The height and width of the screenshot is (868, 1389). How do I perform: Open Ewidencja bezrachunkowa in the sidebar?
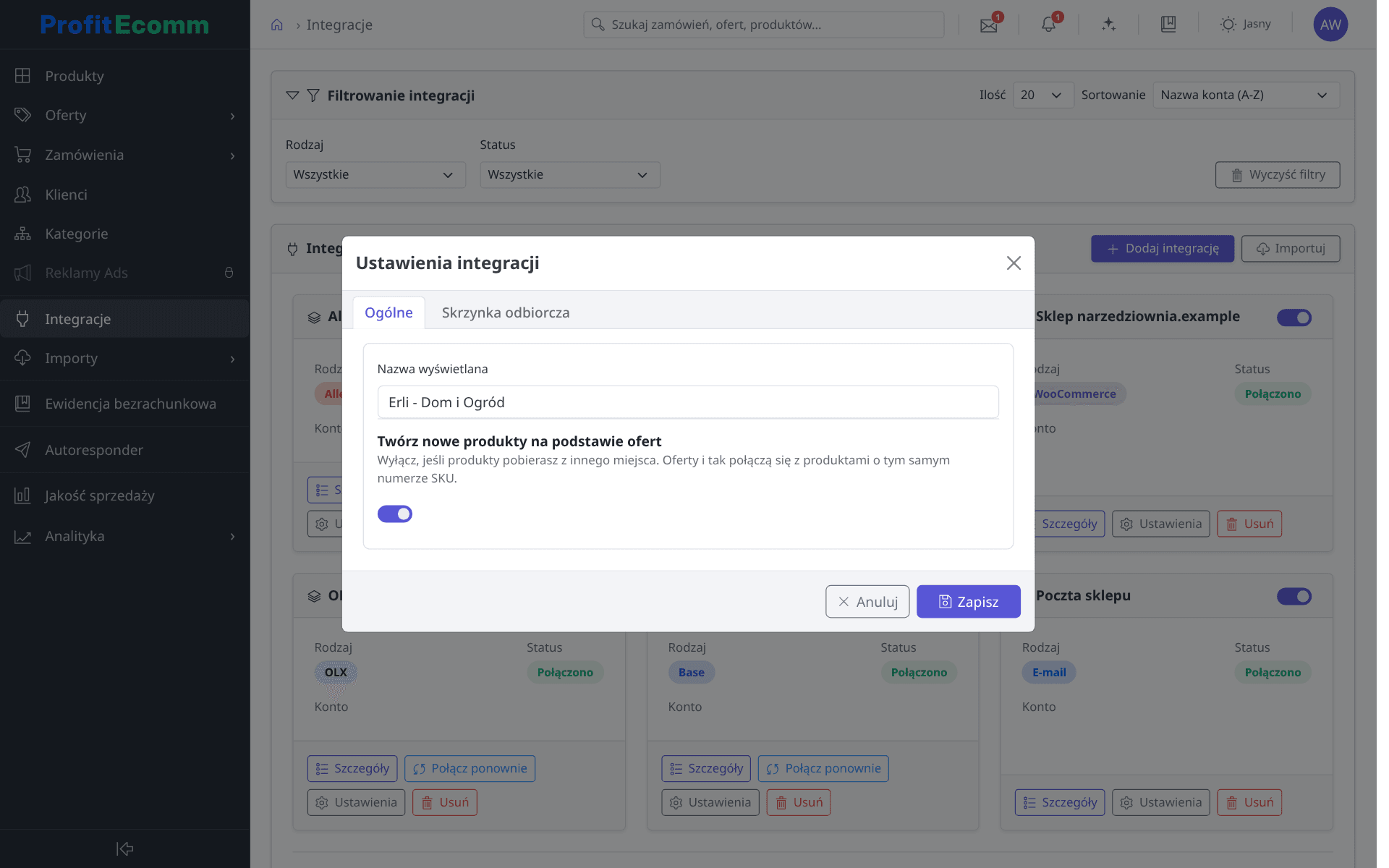pyautogui.click(x=124, y=404)
